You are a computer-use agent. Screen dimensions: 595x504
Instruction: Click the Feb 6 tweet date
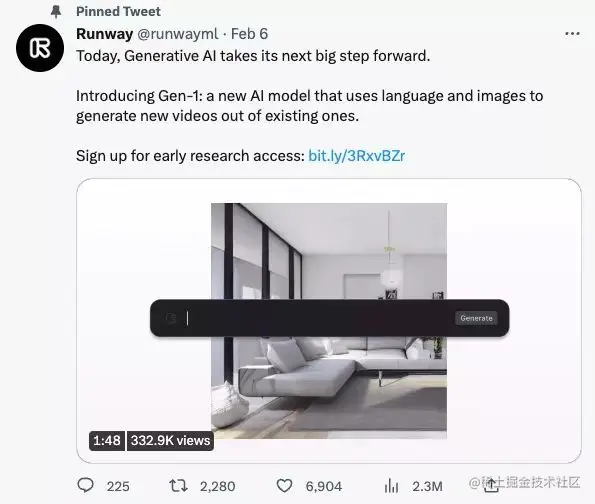tap(249, 34)
